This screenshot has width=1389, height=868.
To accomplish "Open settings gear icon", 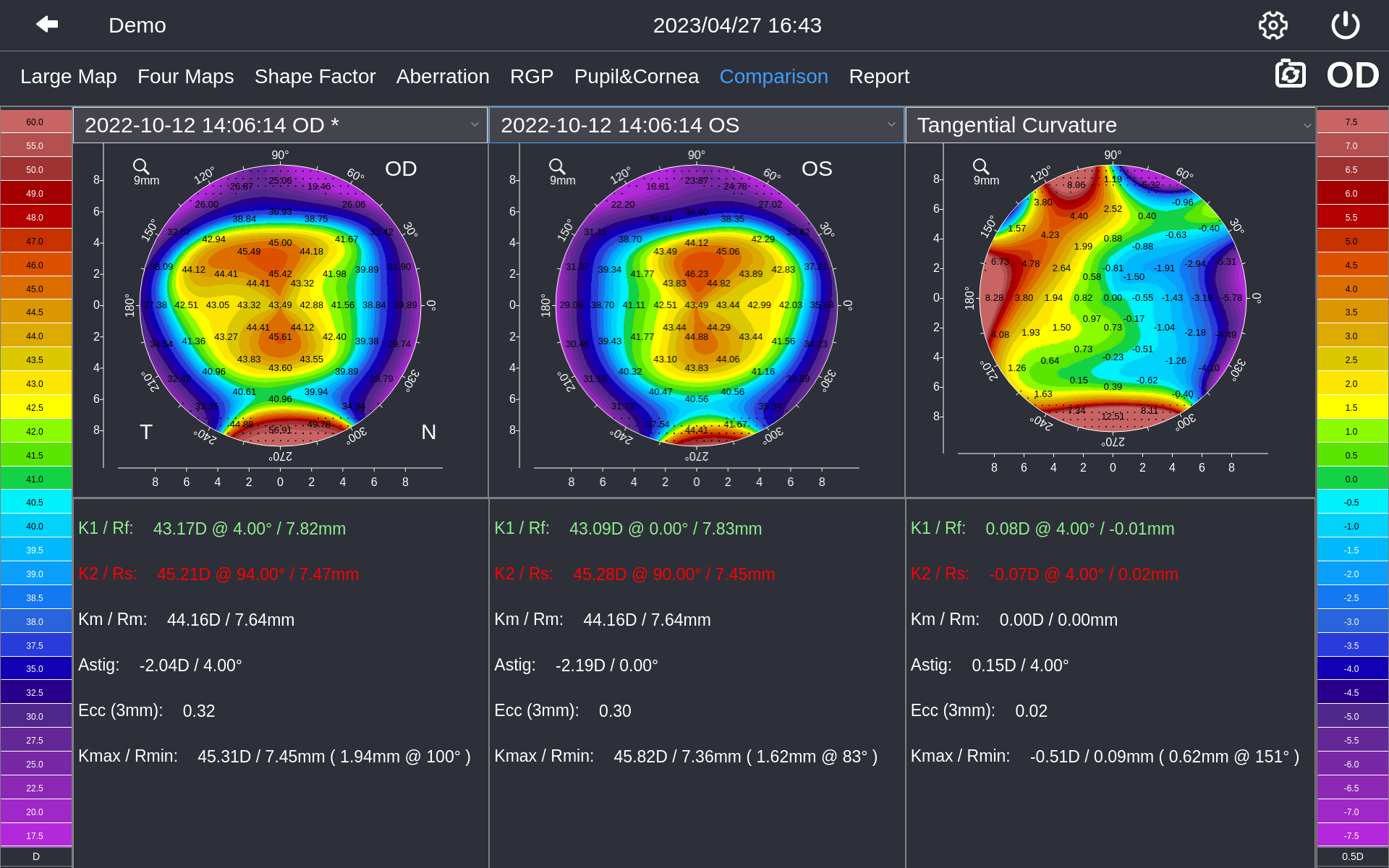I will [1273, 25].
